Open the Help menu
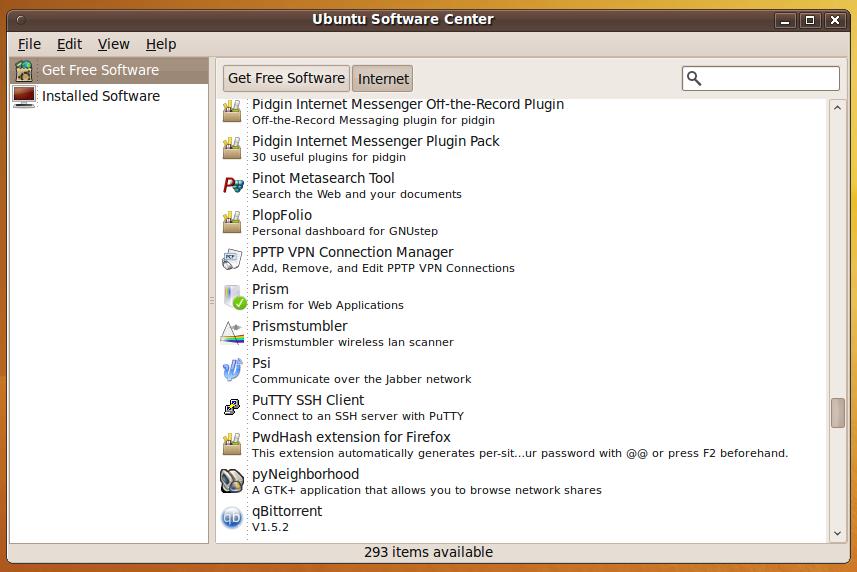The height and width of the screenshot is (572, 857). [x=160, y=44]
